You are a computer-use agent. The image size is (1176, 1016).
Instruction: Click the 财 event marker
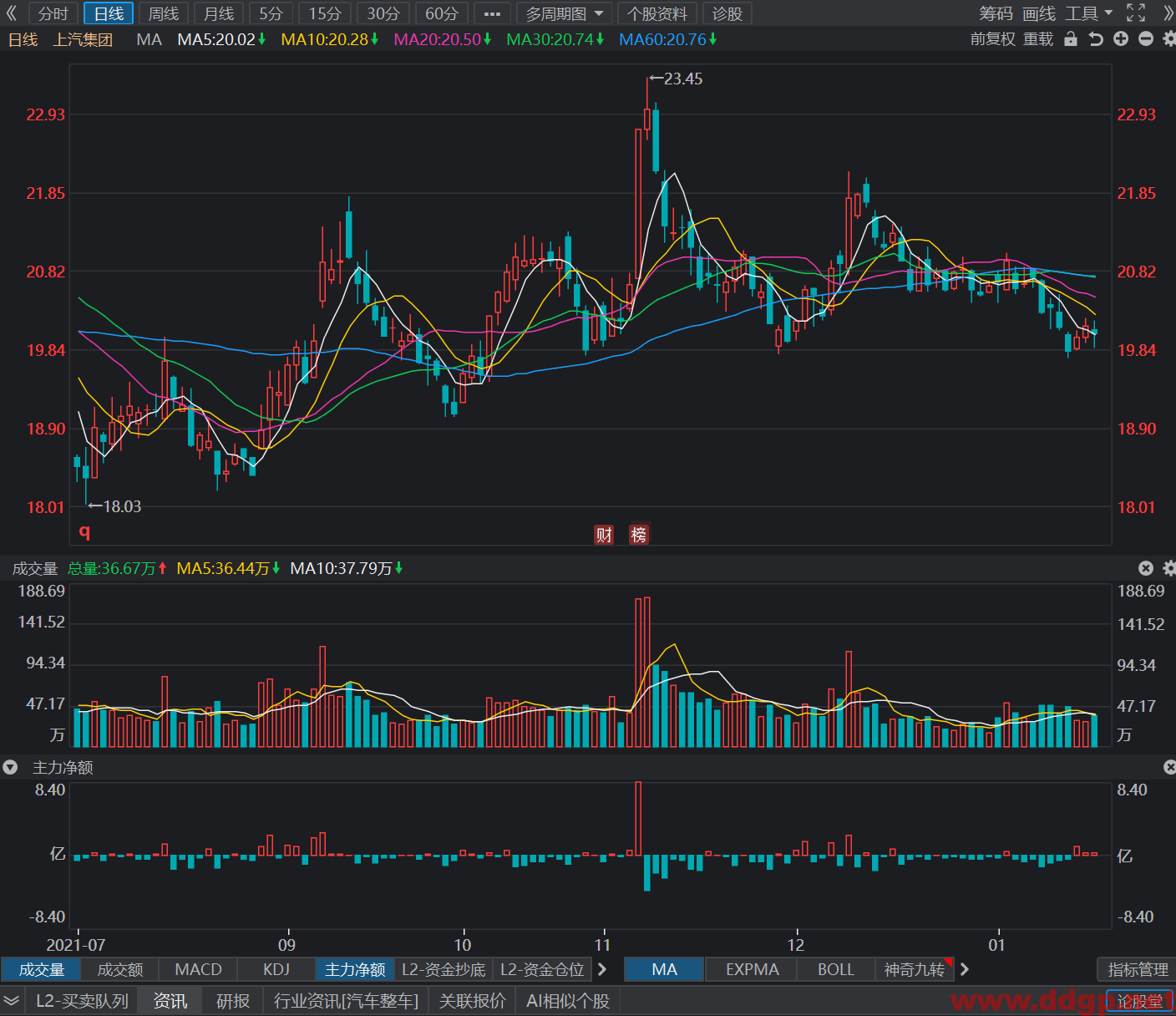(x=604, y=535)
